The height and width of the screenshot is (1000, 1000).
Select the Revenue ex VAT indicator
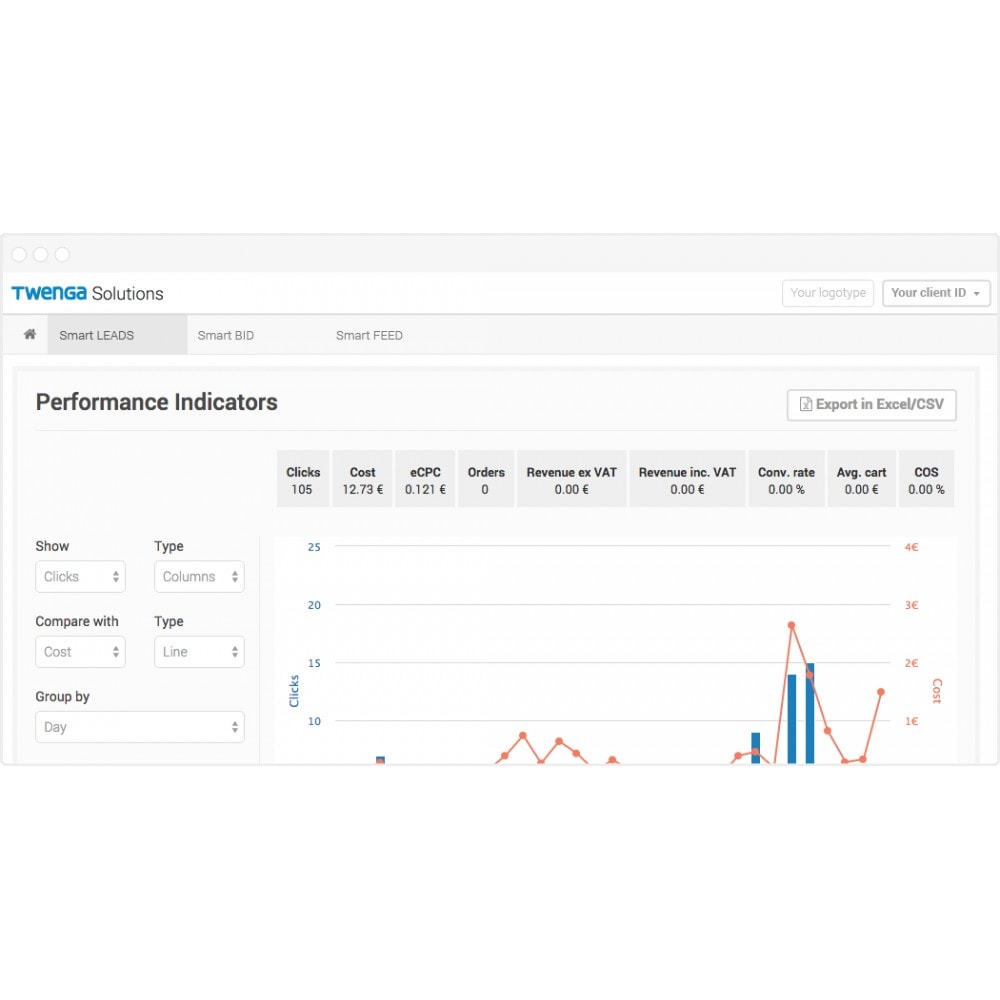coord(571,479)
